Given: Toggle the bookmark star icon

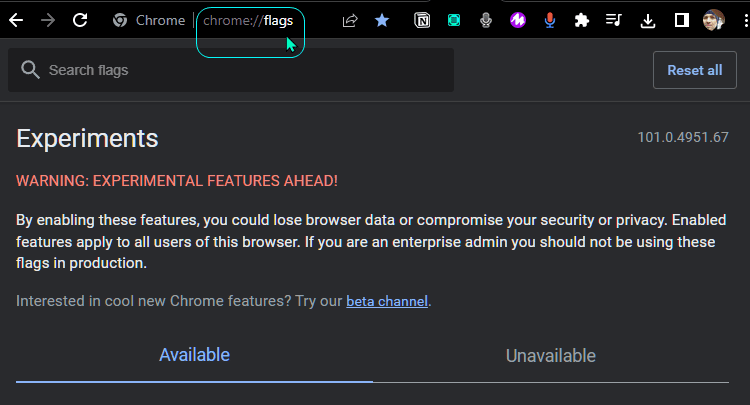Looking at the screenshot, I should (382, 20).
